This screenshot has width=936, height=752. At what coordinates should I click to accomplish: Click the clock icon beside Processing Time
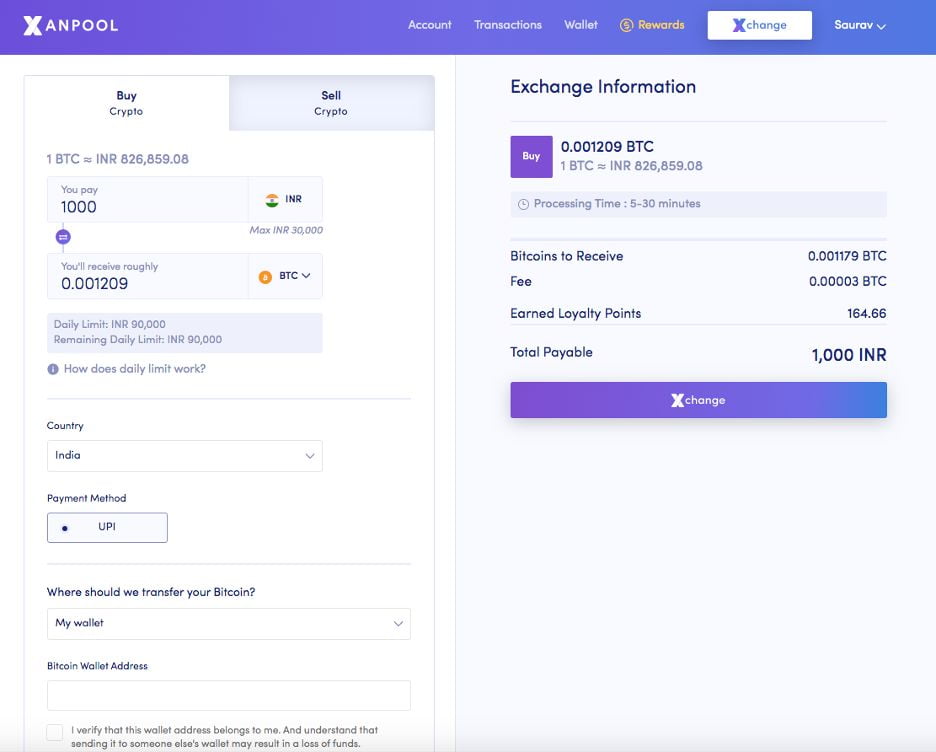[523, 204]
